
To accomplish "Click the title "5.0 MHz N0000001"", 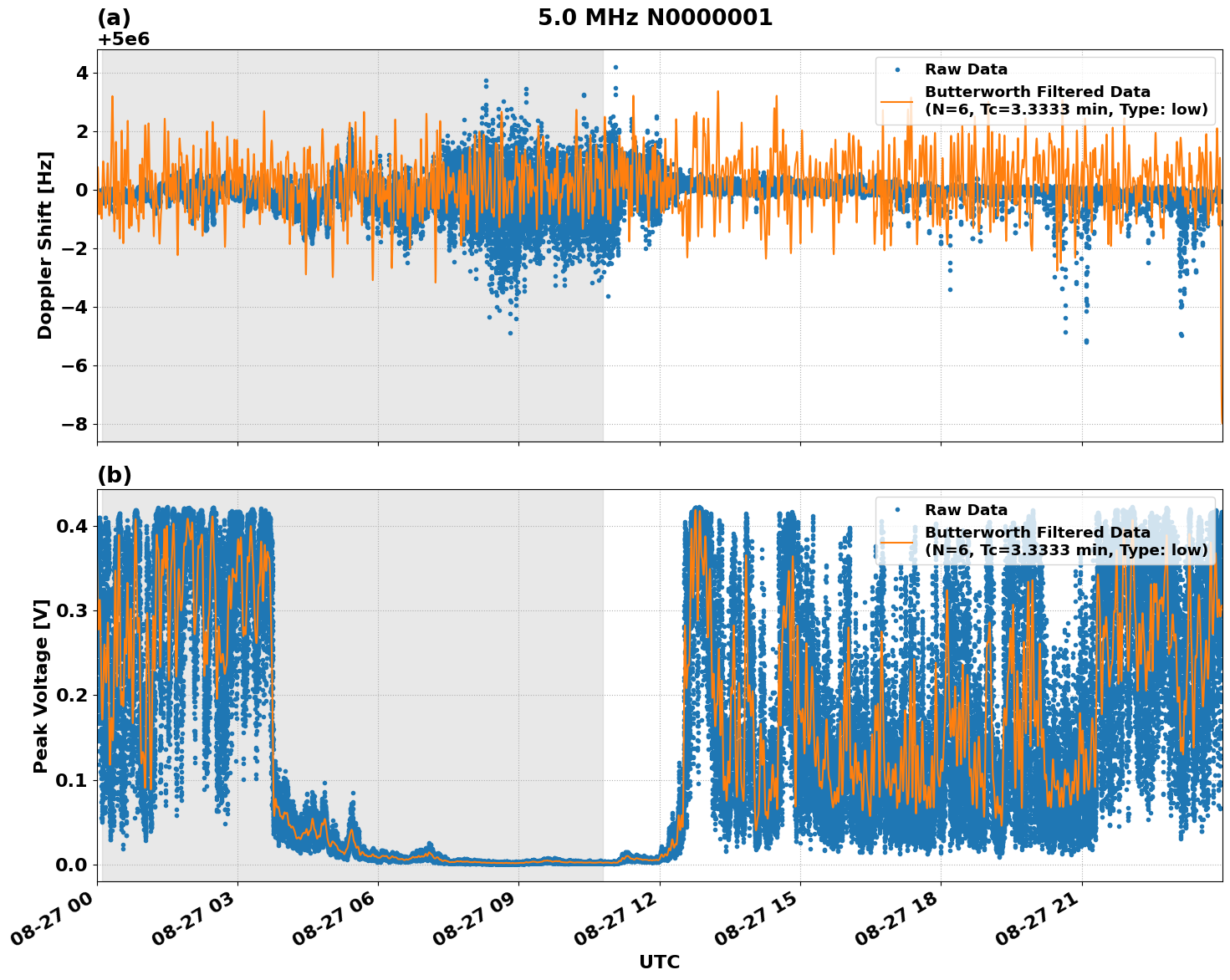I will coord(656,14).
